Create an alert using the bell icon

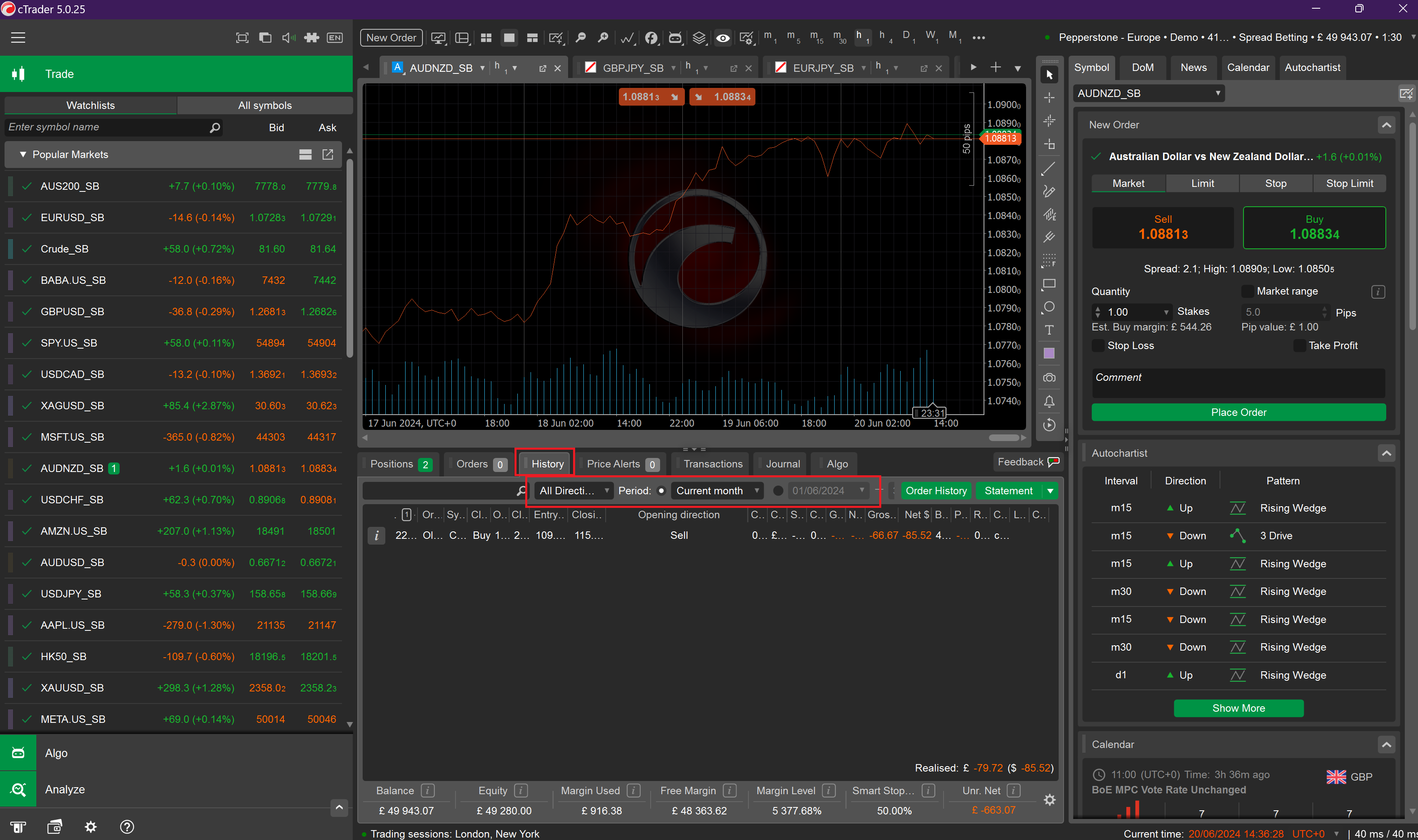(1048, 402)
